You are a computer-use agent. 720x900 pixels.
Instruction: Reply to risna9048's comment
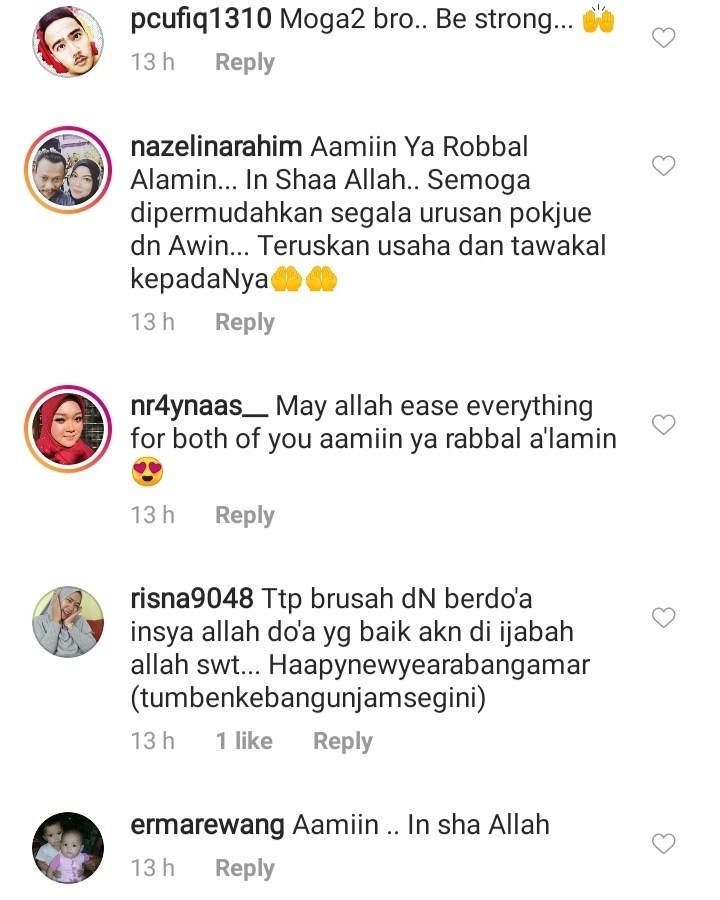(343, 742)
